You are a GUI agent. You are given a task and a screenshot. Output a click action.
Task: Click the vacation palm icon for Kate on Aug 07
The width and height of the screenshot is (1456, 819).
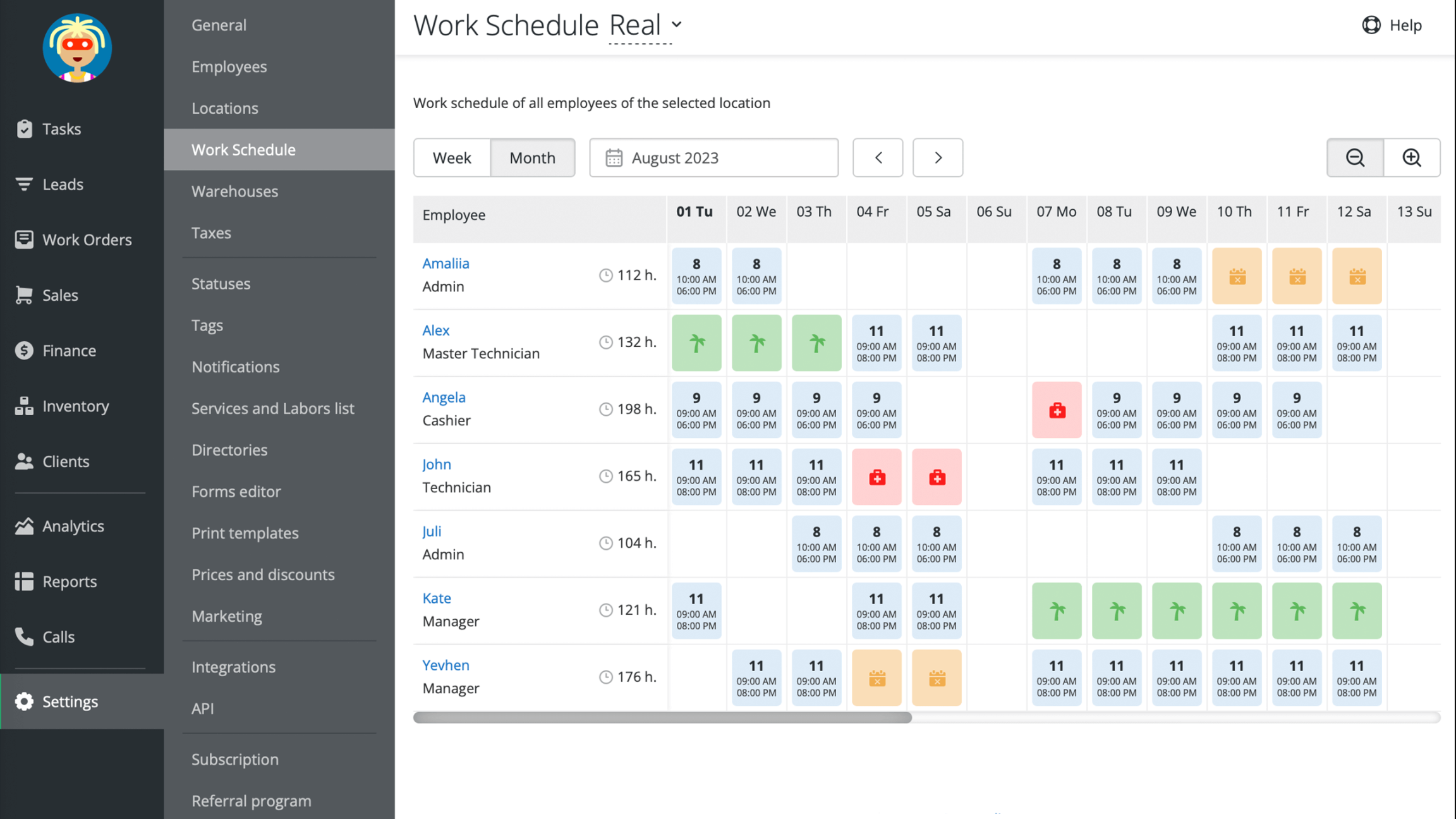(1057, 610)
